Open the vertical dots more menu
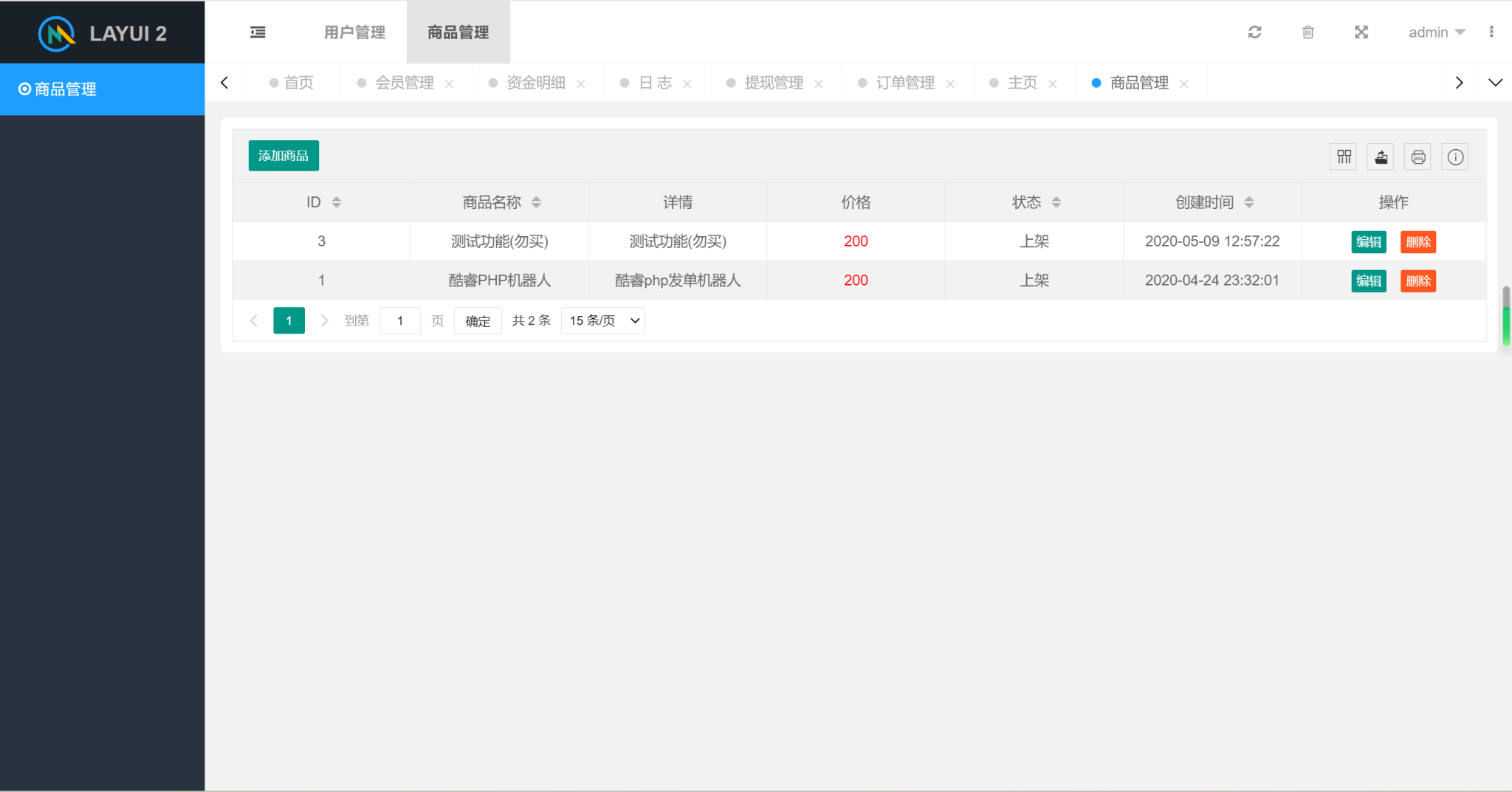The height and width of the screenshot is (792, 1512). tap(1491, 32)
